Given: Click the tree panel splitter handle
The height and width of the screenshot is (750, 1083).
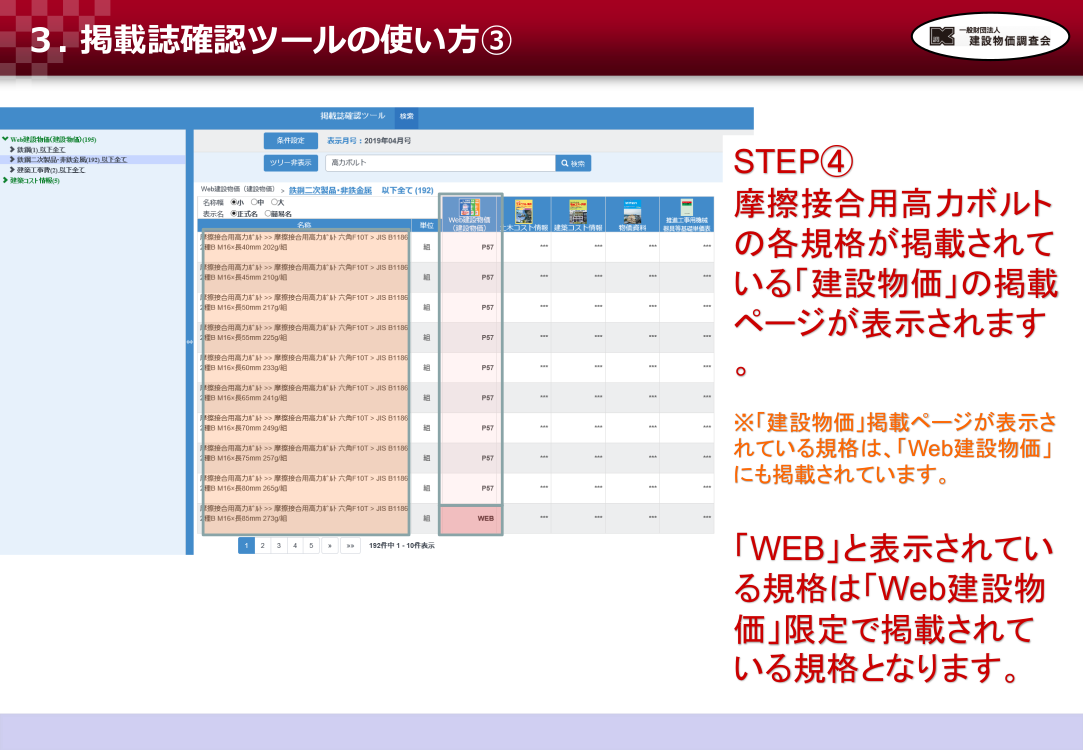Looking at the screenshot, I should (x=190, y=342).
